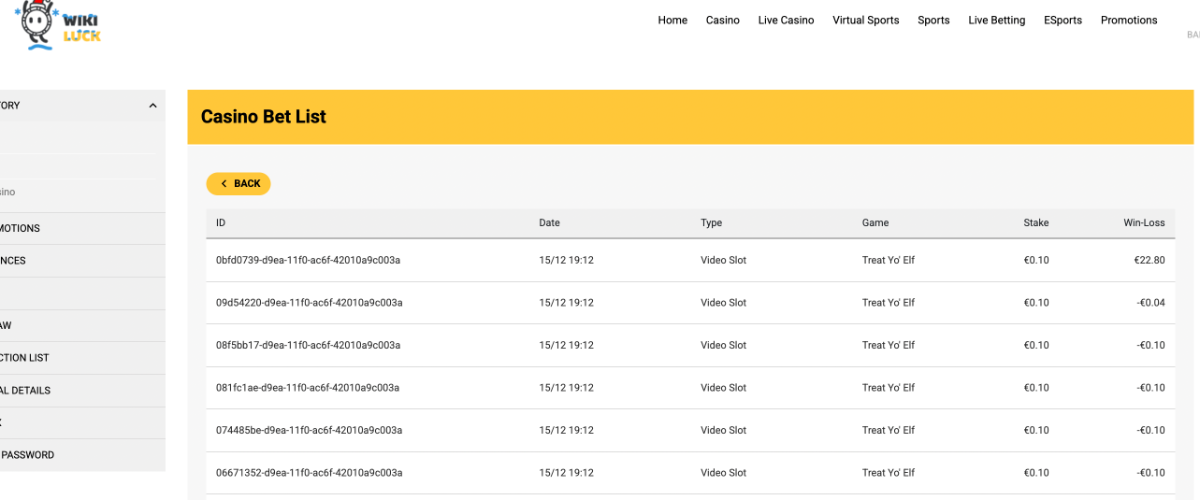The width and height of the screenshot is (1200, 500).
Task: Click the Stake column header
Action: (x=1035, y=223)
